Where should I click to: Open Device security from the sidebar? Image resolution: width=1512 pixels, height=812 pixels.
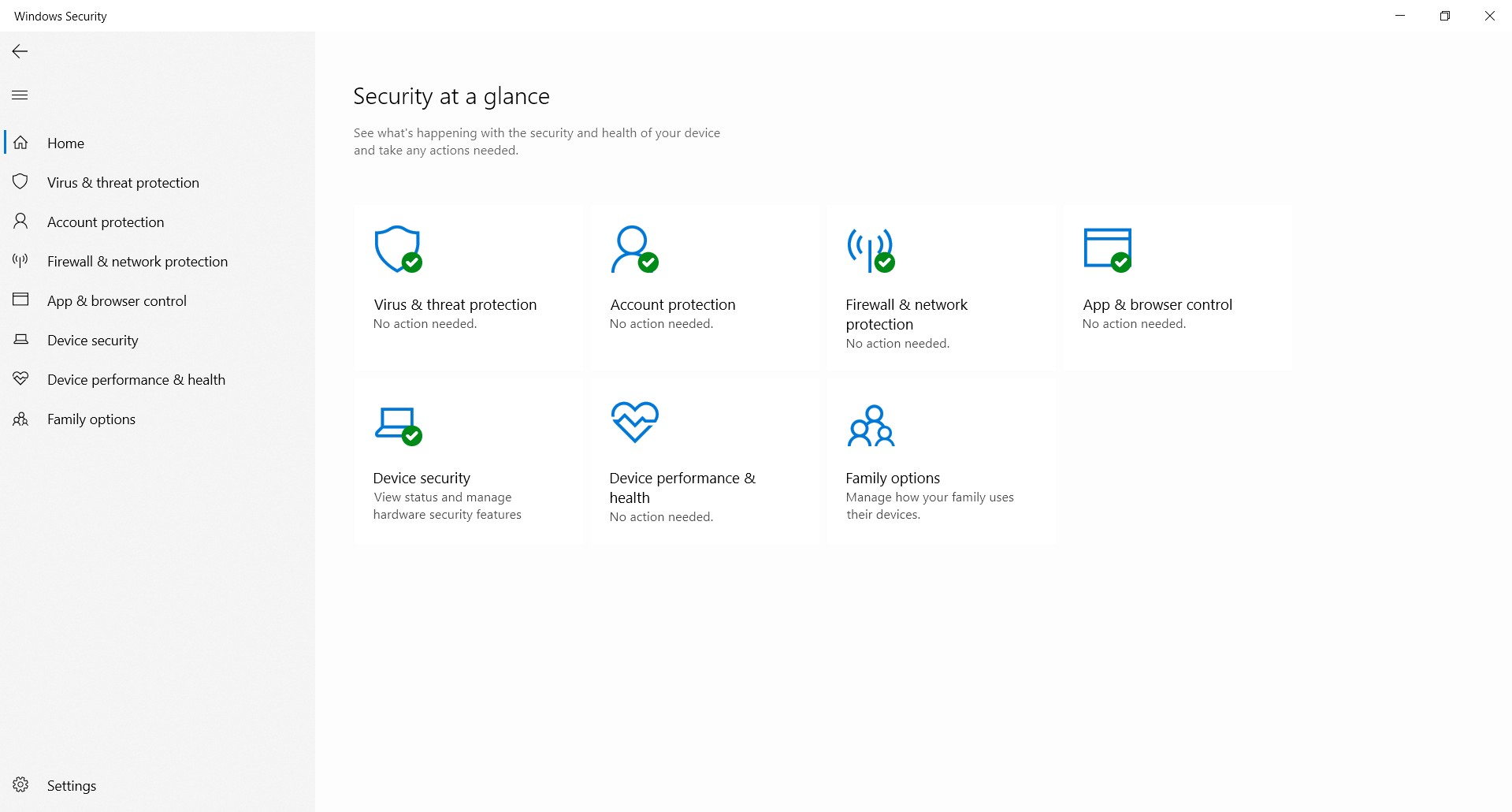click(x=92, y=341)
